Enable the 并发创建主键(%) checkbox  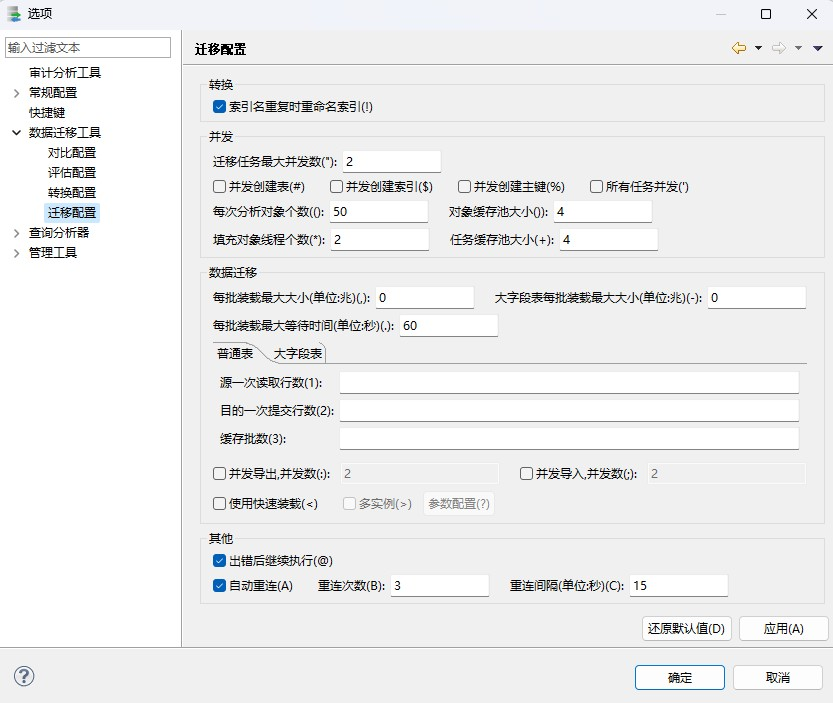point(464,185)
